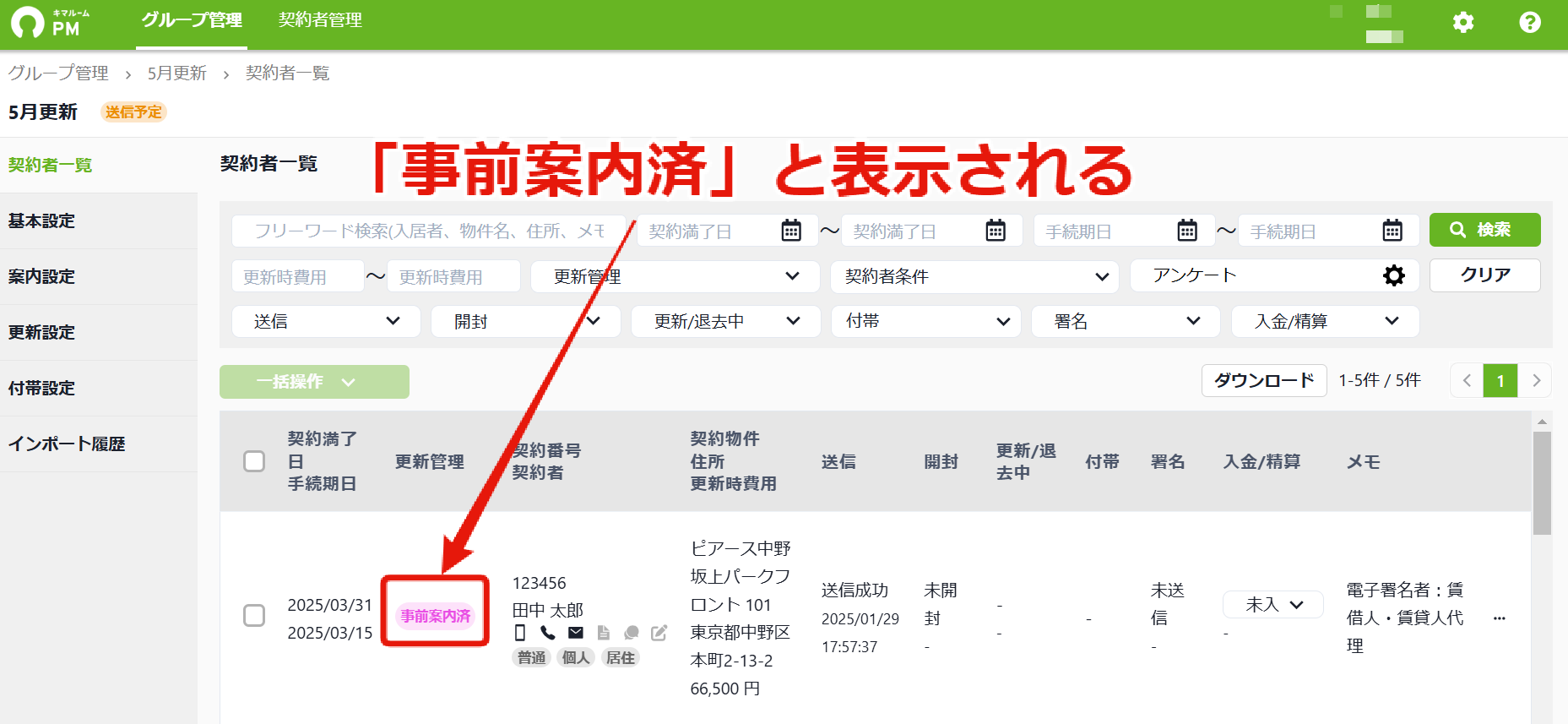Click 5月更新 breadcrumb link
This screenshot has width=1568, height=724.
coord(176,73)
